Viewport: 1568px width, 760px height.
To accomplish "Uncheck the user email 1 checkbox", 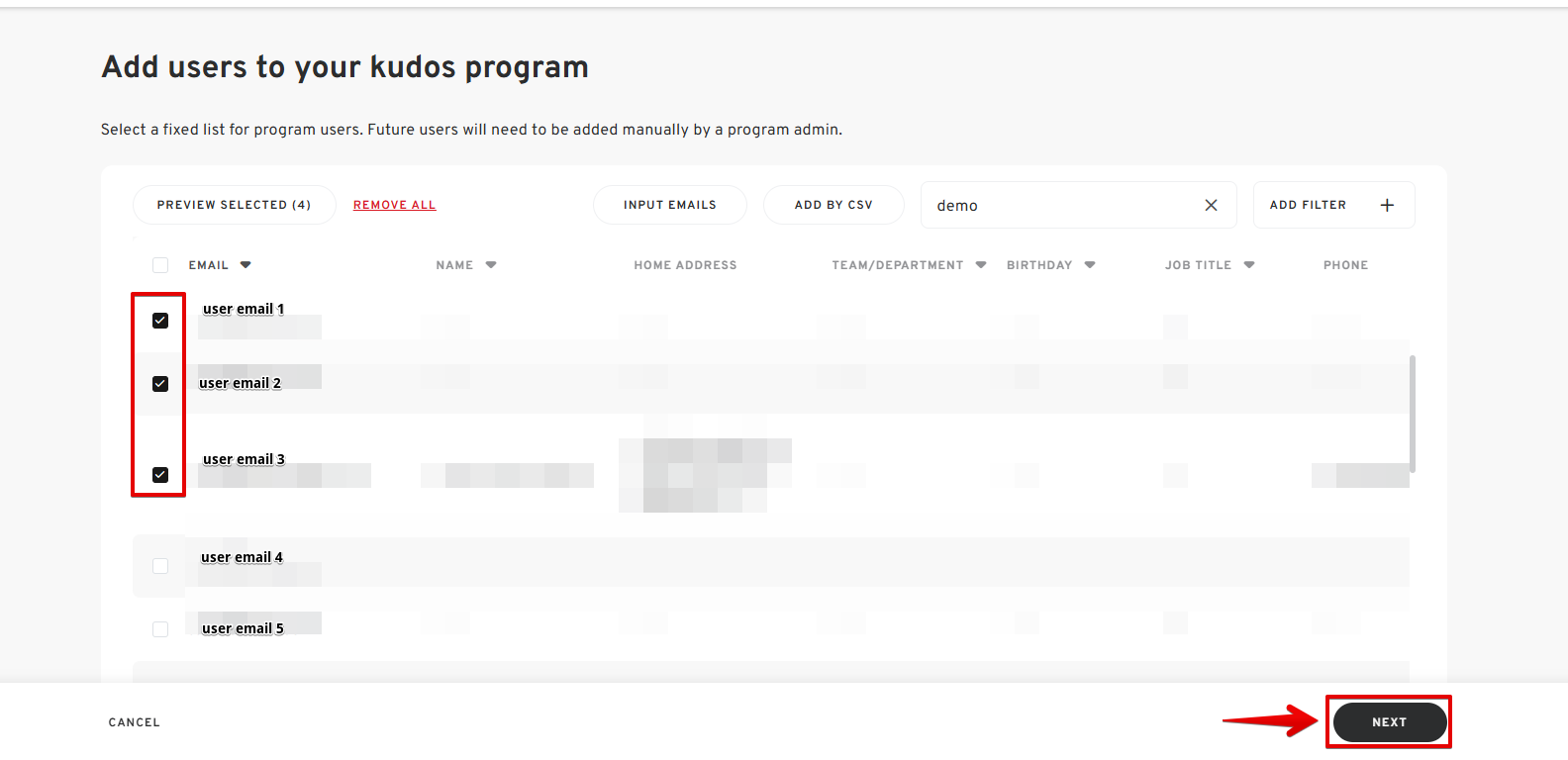I will pos(160,321).
